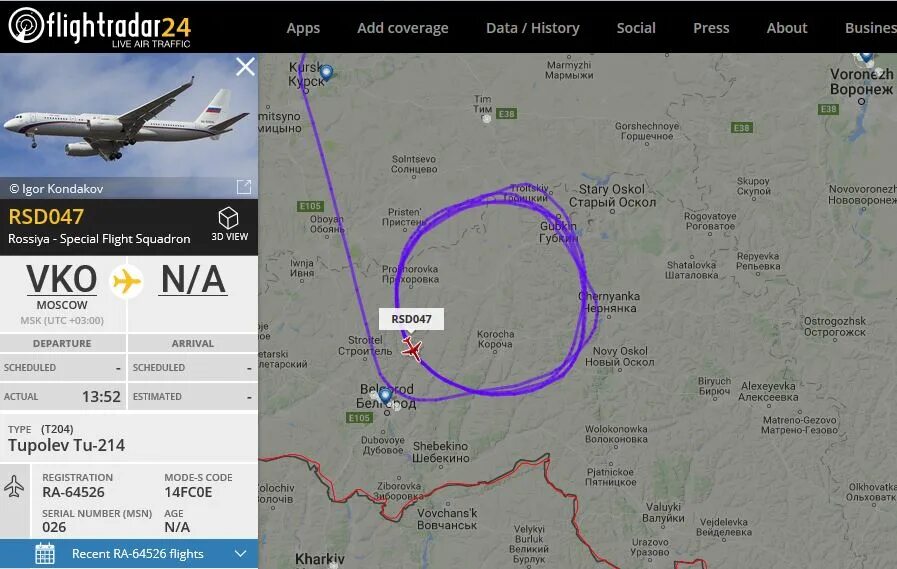Screen dimensions: 897x569
Task: Open the Data / History menu
Action: click(533, 28)
